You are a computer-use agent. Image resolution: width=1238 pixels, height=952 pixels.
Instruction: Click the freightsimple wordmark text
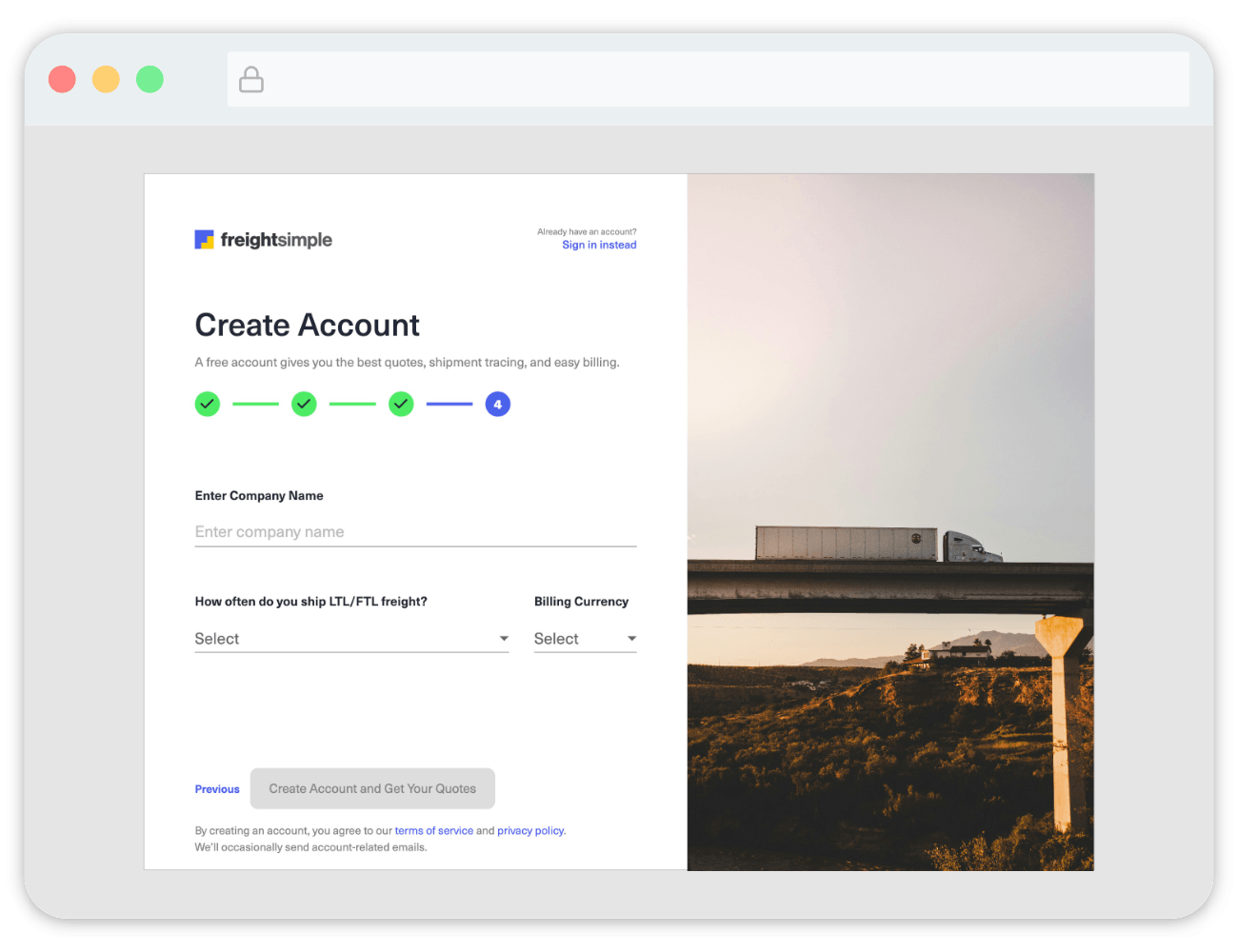(276, 240)
